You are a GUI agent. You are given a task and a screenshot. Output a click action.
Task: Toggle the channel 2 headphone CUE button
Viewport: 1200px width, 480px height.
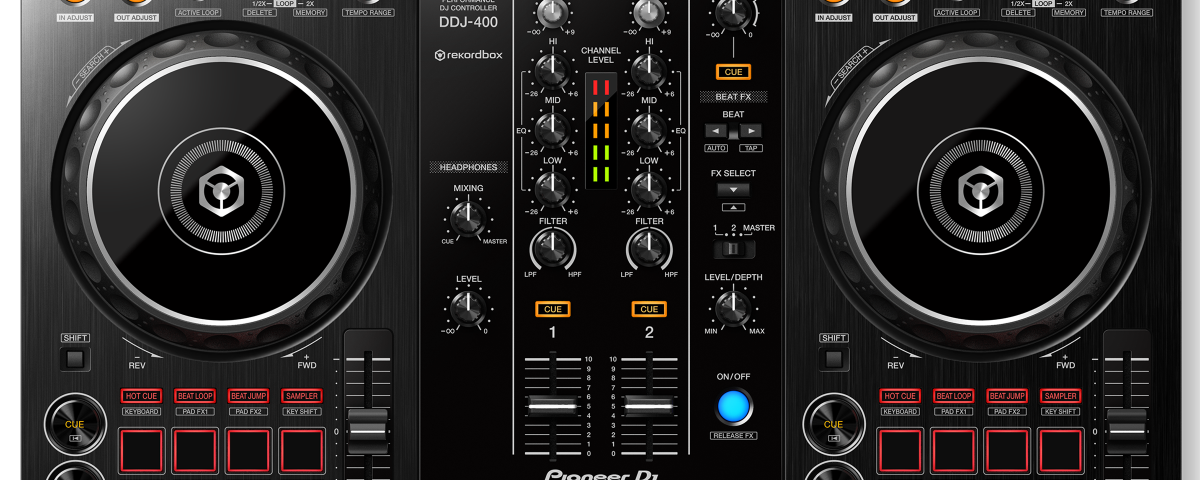click(x=649, y=309)
